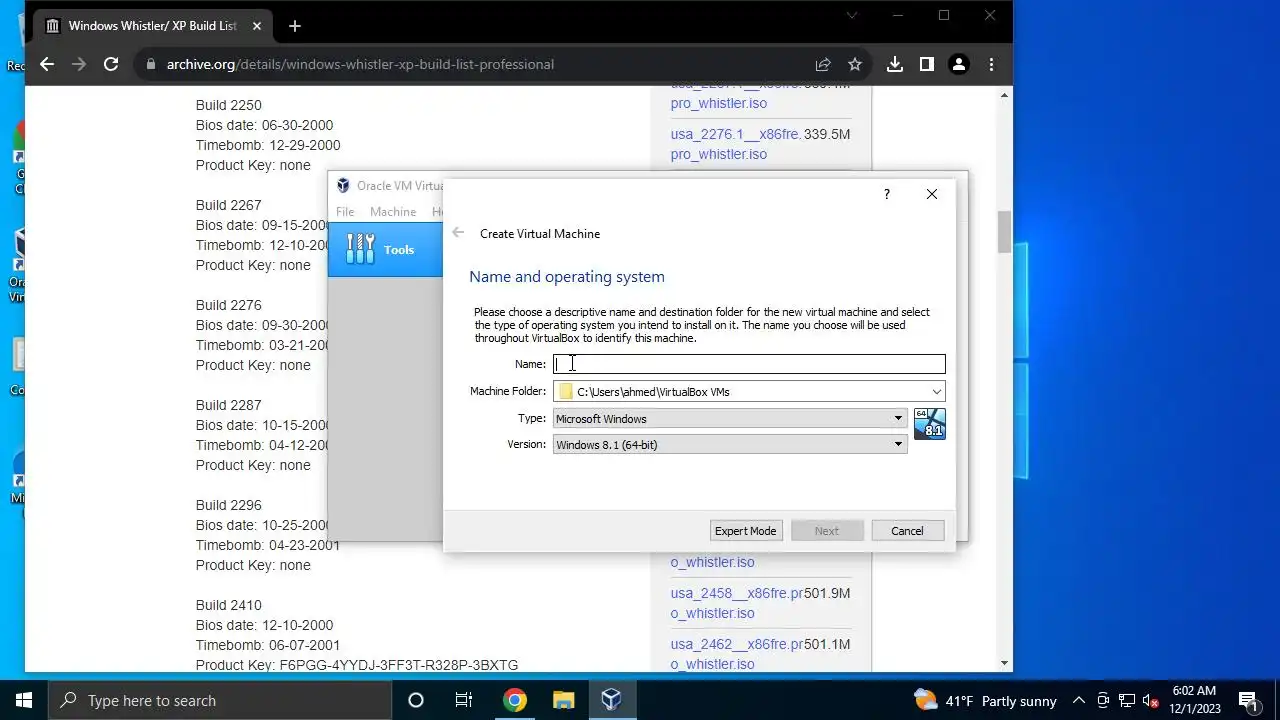Click the browser page vertical scrollbar thumb
The width and height of the screenshot is (1280, 720).
[1004, 232]
